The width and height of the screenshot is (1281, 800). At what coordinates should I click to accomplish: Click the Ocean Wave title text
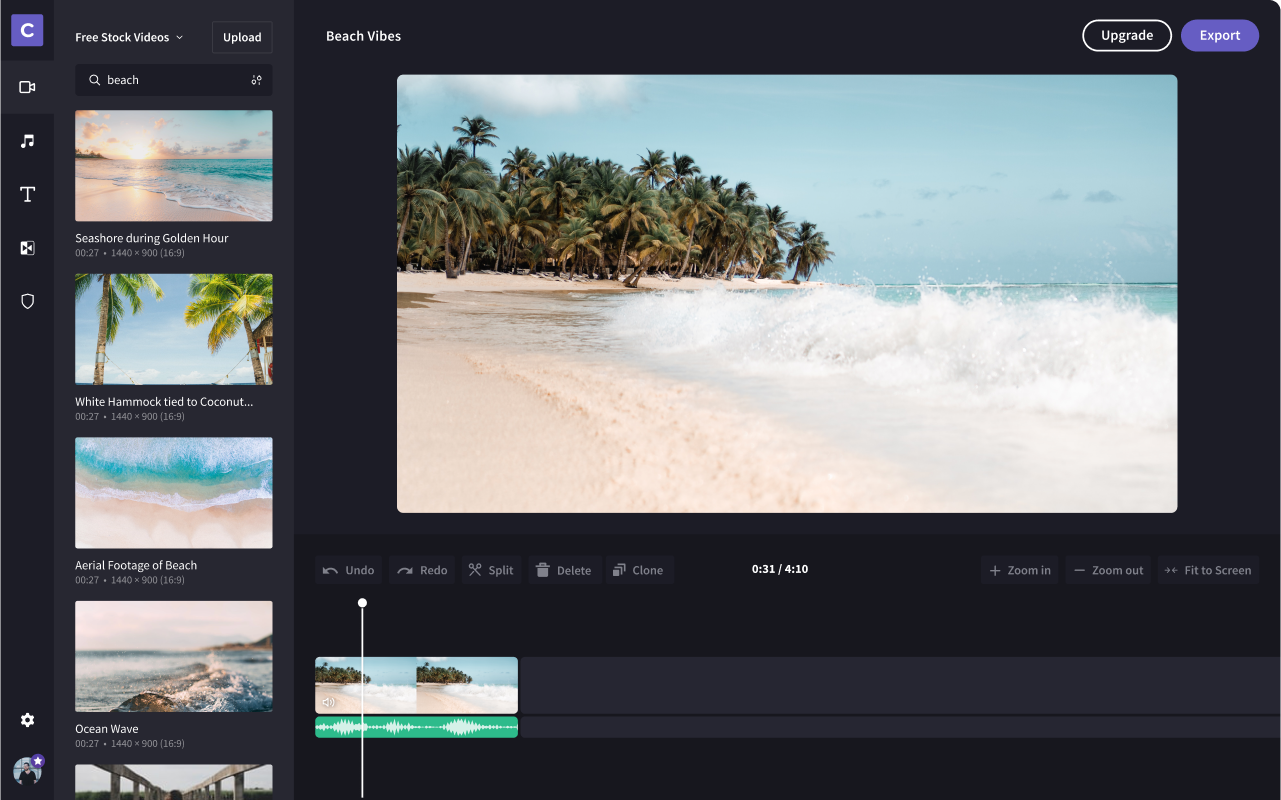pyautogui.click(x=107, y=729)
